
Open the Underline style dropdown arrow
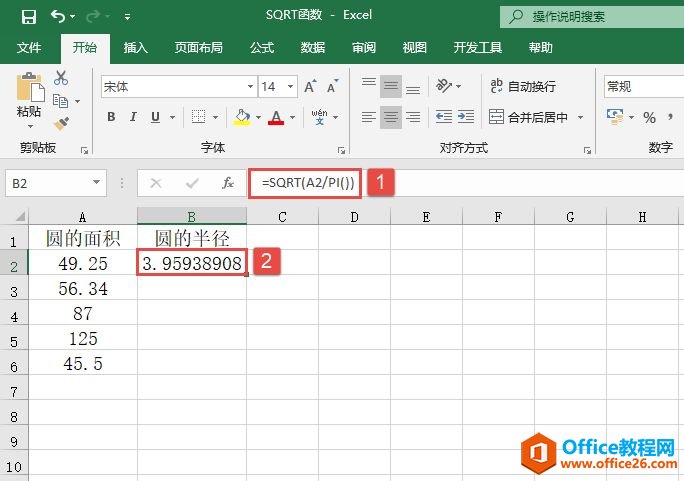pyautogui.click(x=172, y=117)
